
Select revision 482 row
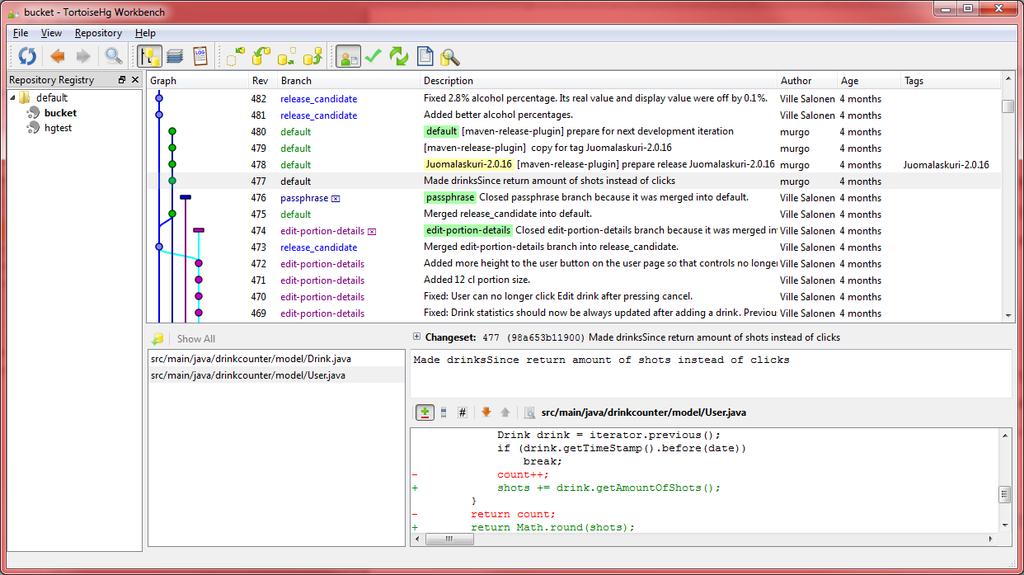click(x=574, y=99)
